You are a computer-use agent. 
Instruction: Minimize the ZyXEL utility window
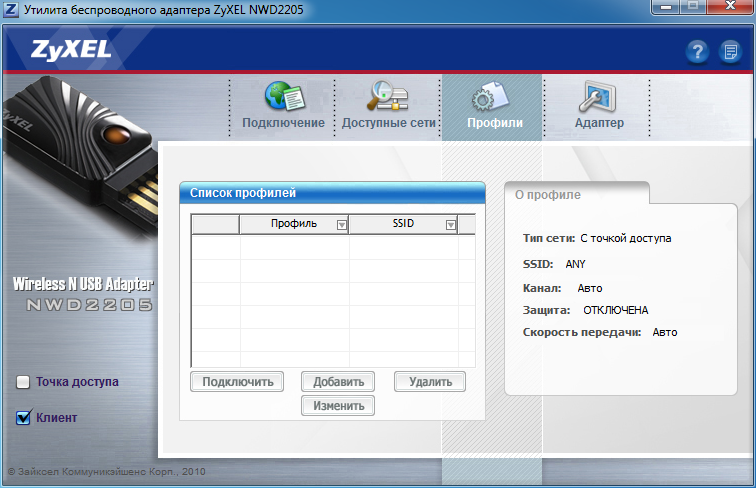[666, 7]
